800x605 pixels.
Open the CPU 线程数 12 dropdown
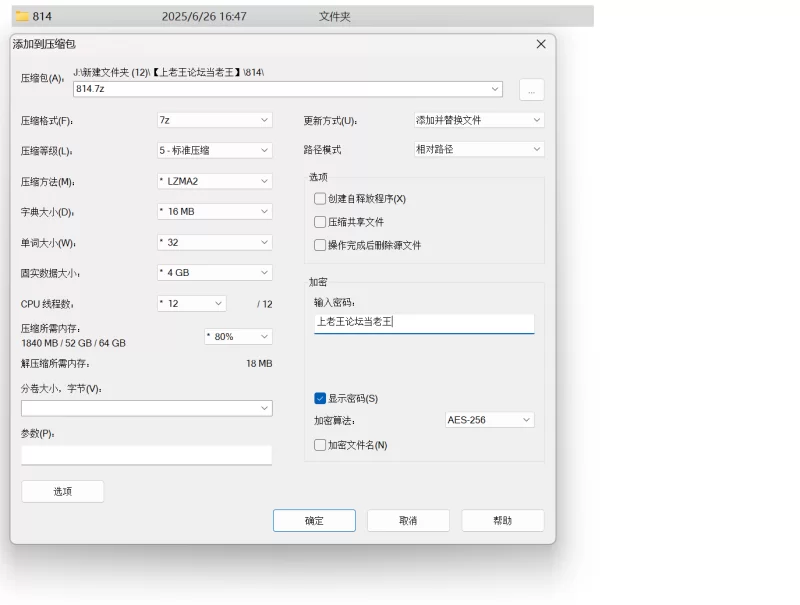(192, 304)
